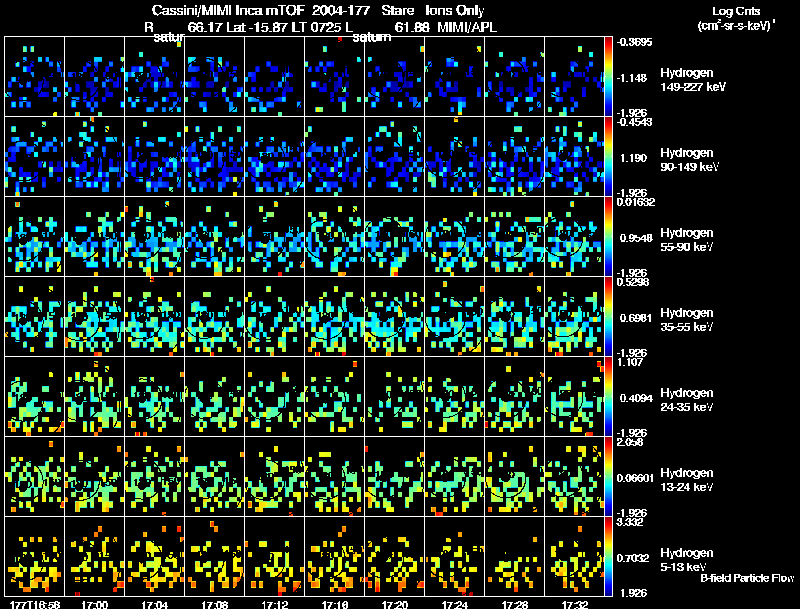The width and height of the screenshot is (800, 609).
Task: Click the 'Hydrogen 90-149 keV' row label
Action: [690, 160]
